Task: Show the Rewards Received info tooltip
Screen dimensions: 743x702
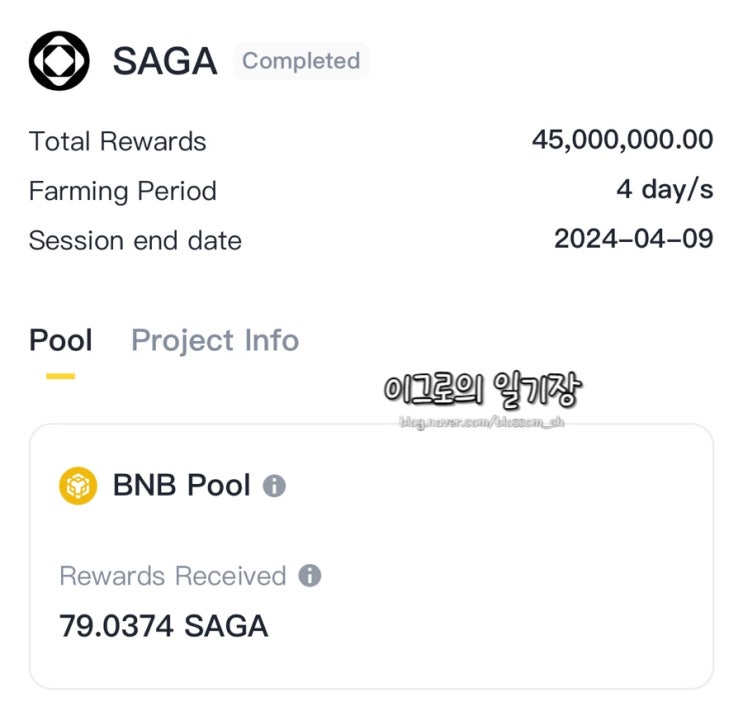Action: click(310, 576)
